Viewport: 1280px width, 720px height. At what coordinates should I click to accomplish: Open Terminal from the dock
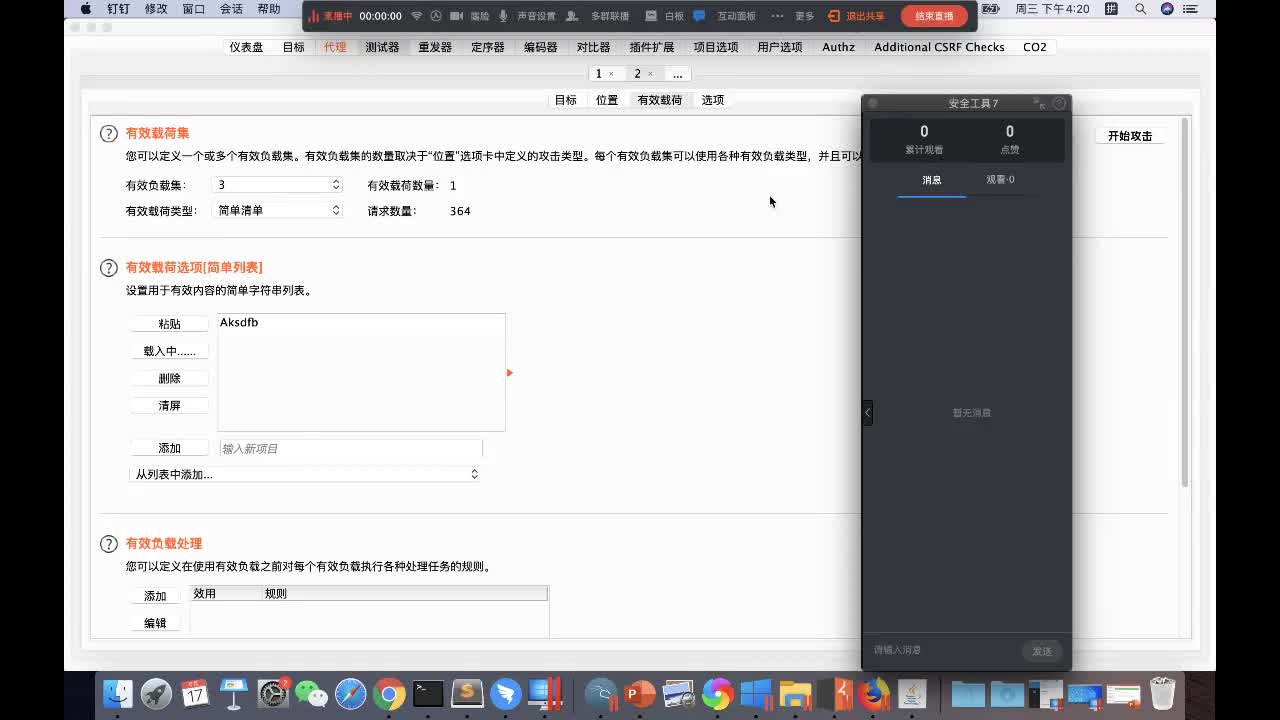point(428,693)
